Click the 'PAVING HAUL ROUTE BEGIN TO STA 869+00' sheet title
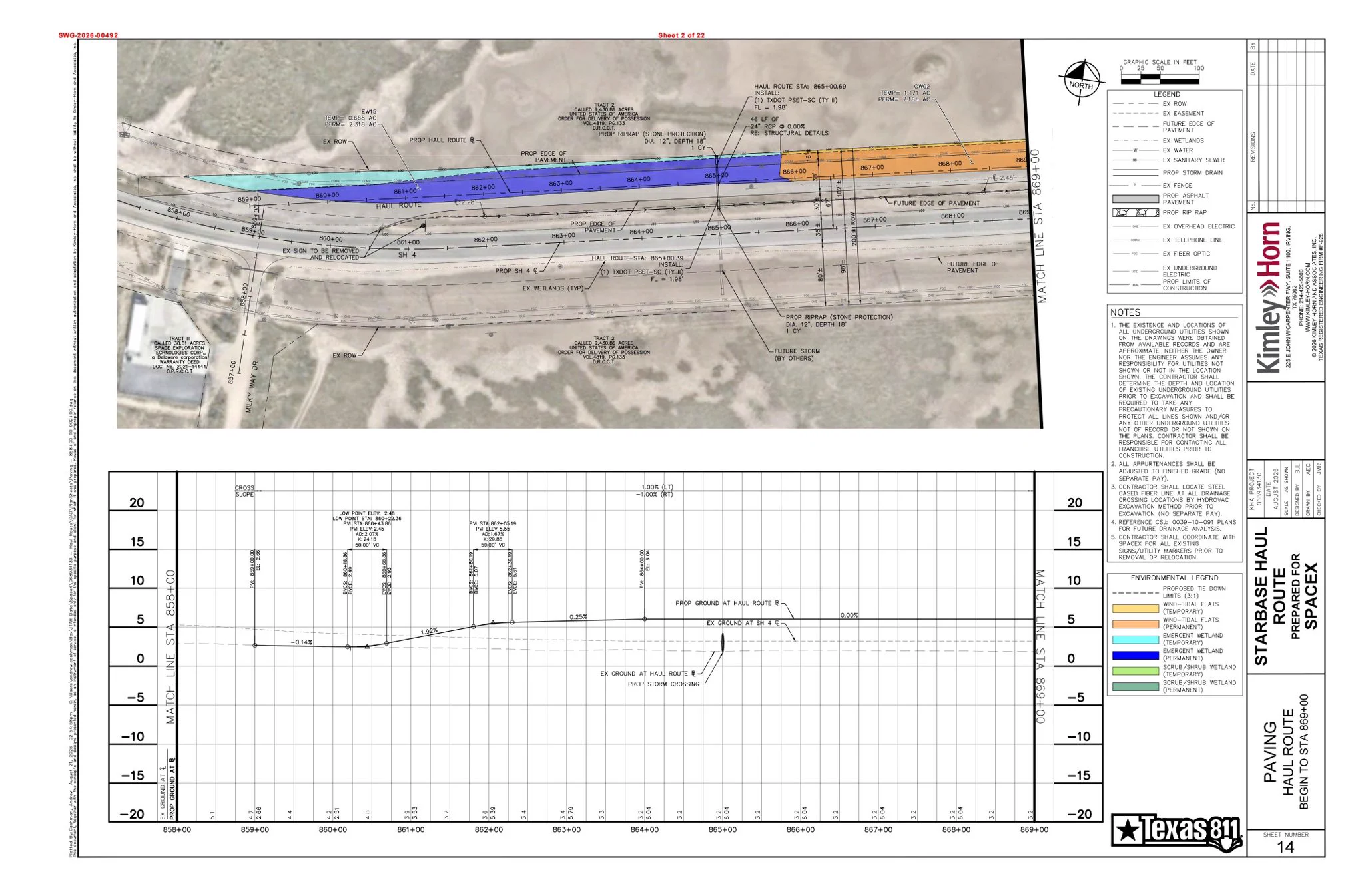The width and height of the screenshot is (1364, 896). (1287, 752)
